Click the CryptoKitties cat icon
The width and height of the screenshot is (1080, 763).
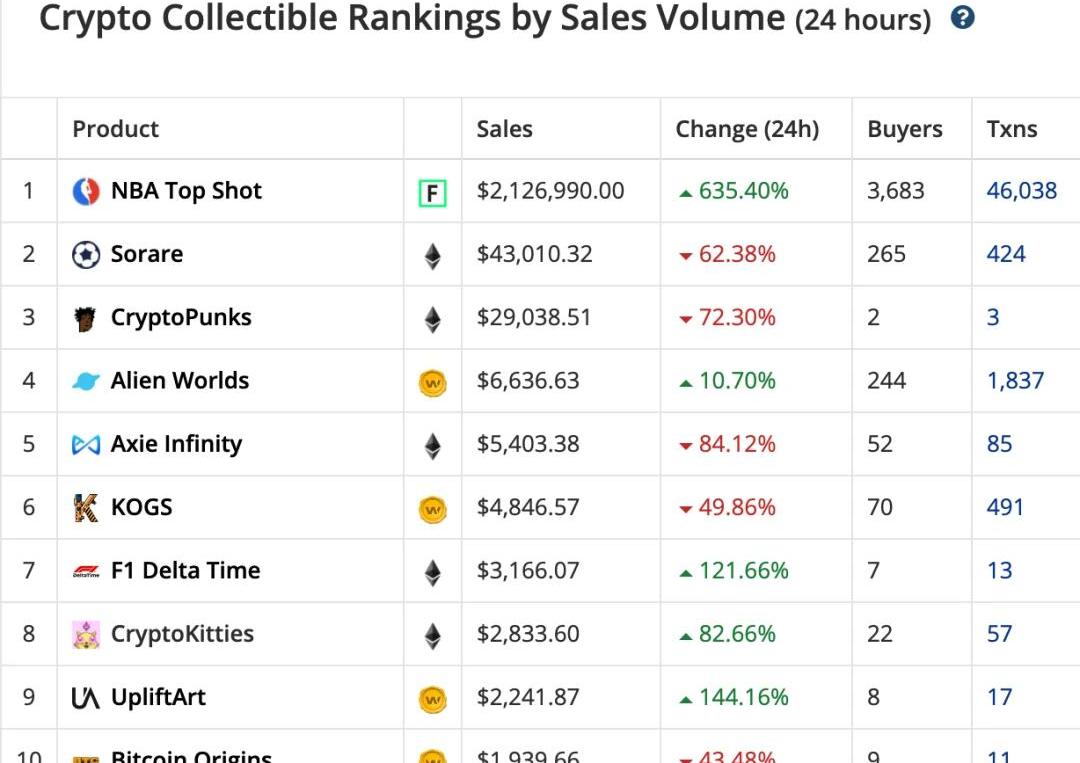86,635
